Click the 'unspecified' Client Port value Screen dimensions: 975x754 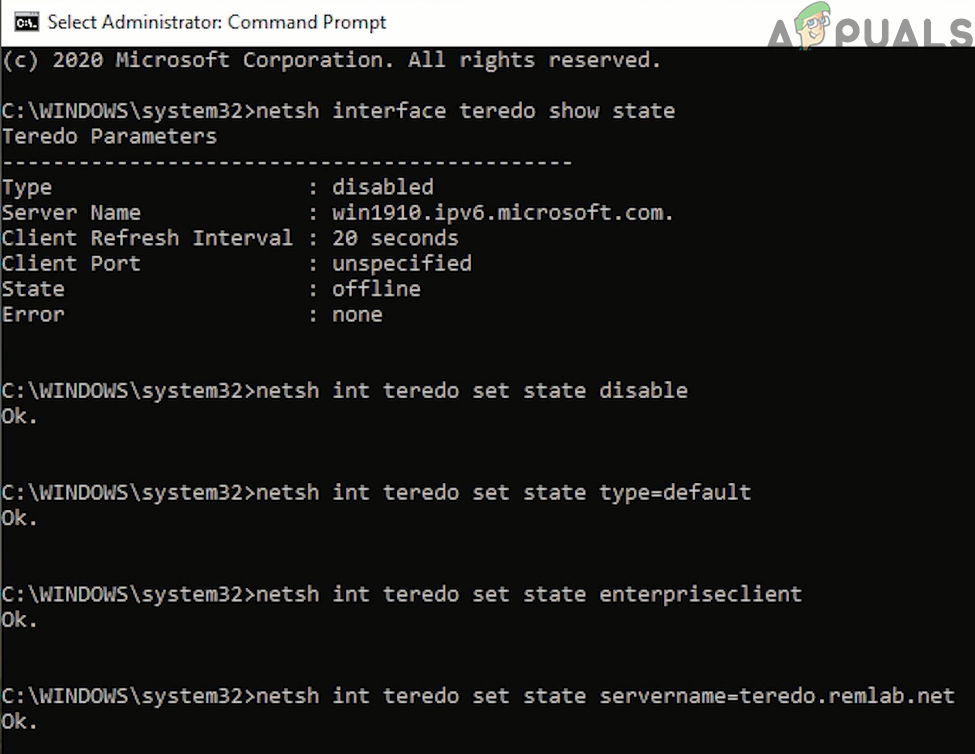[x=401, y=263]
